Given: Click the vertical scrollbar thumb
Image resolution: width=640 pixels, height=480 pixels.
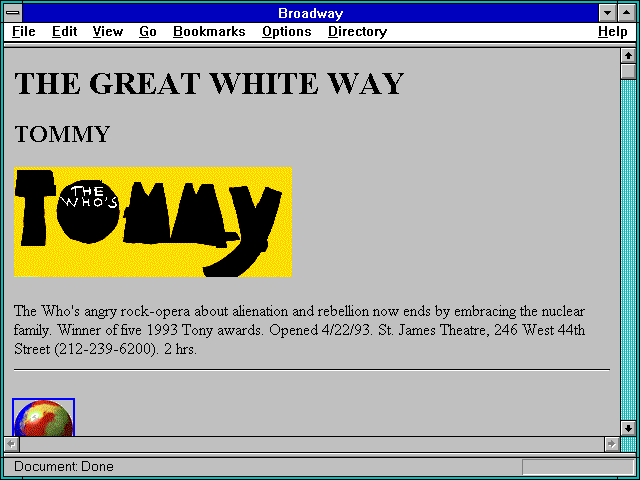Looking at the screenshot, I should click(x=628, y=71).
